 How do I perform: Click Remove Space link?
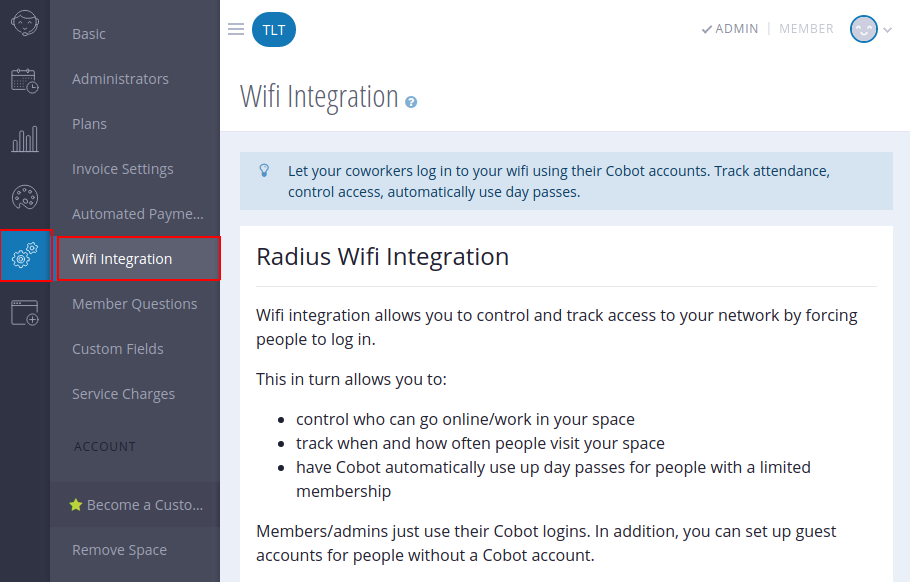pyautogui.click(x=119, y=550)
